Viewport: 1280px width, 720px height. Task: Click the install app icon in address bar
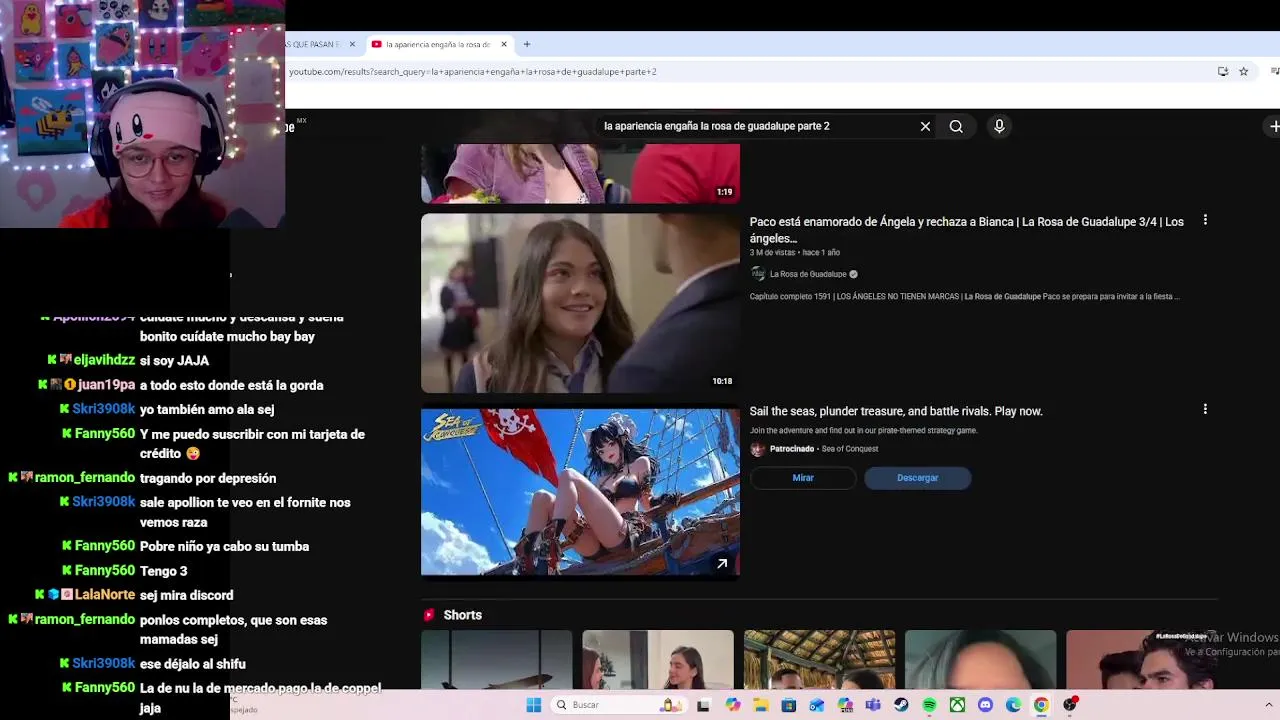point(1223,71)
